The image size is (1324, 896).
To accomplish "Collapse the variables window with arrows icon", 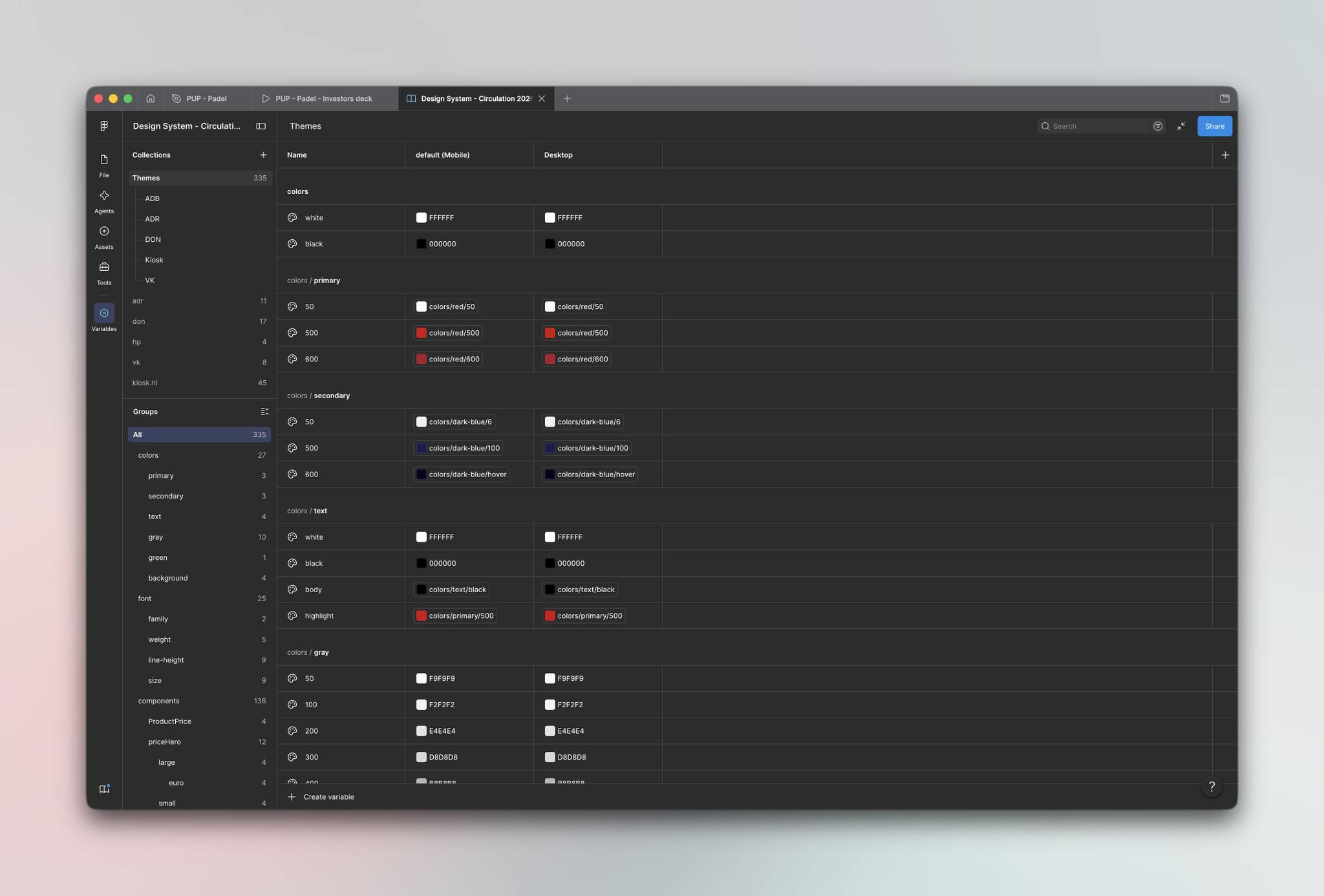I will coord(1181,126).
